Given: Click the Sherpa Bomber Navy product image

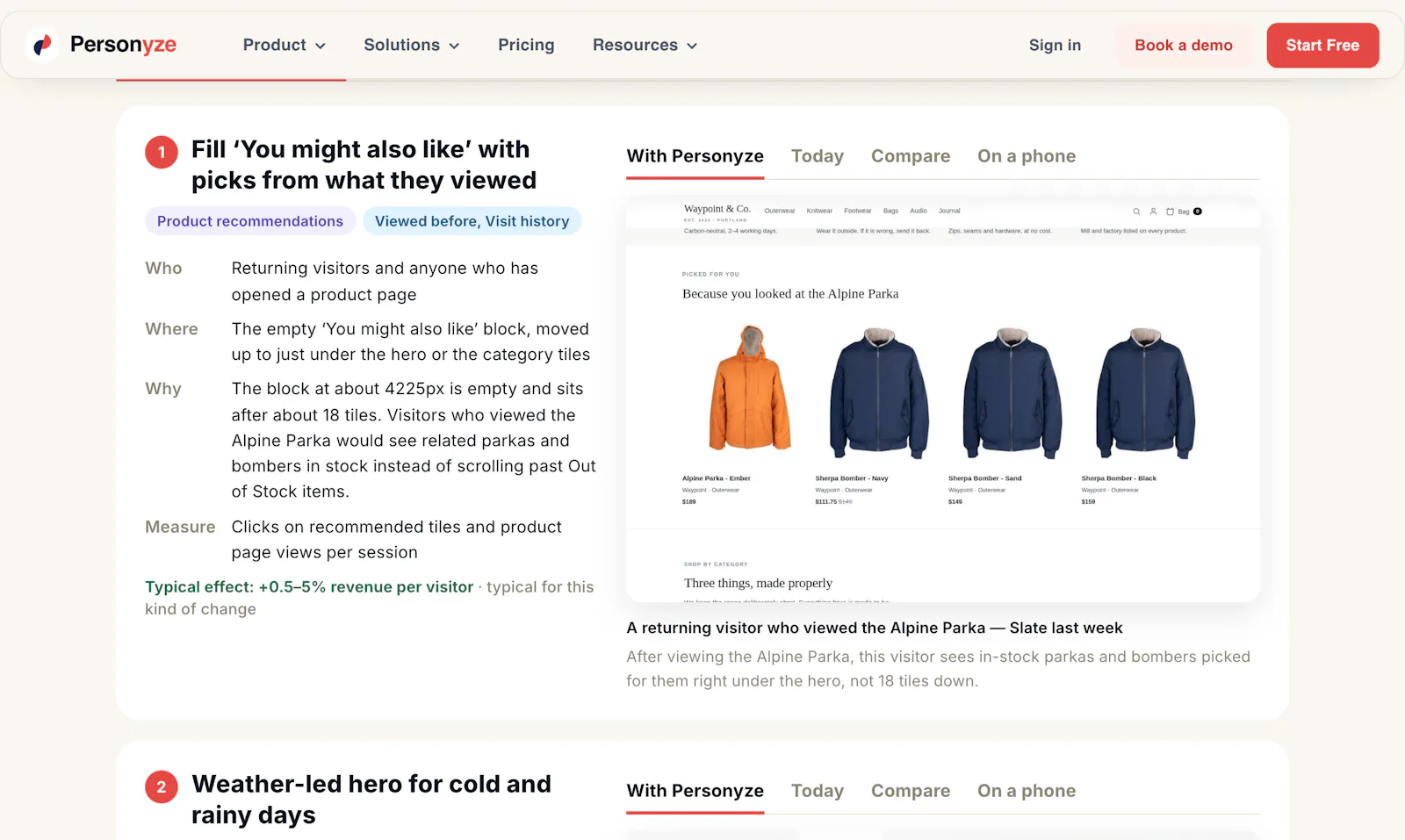Looking at the screenshot, I should pos(879,392).
